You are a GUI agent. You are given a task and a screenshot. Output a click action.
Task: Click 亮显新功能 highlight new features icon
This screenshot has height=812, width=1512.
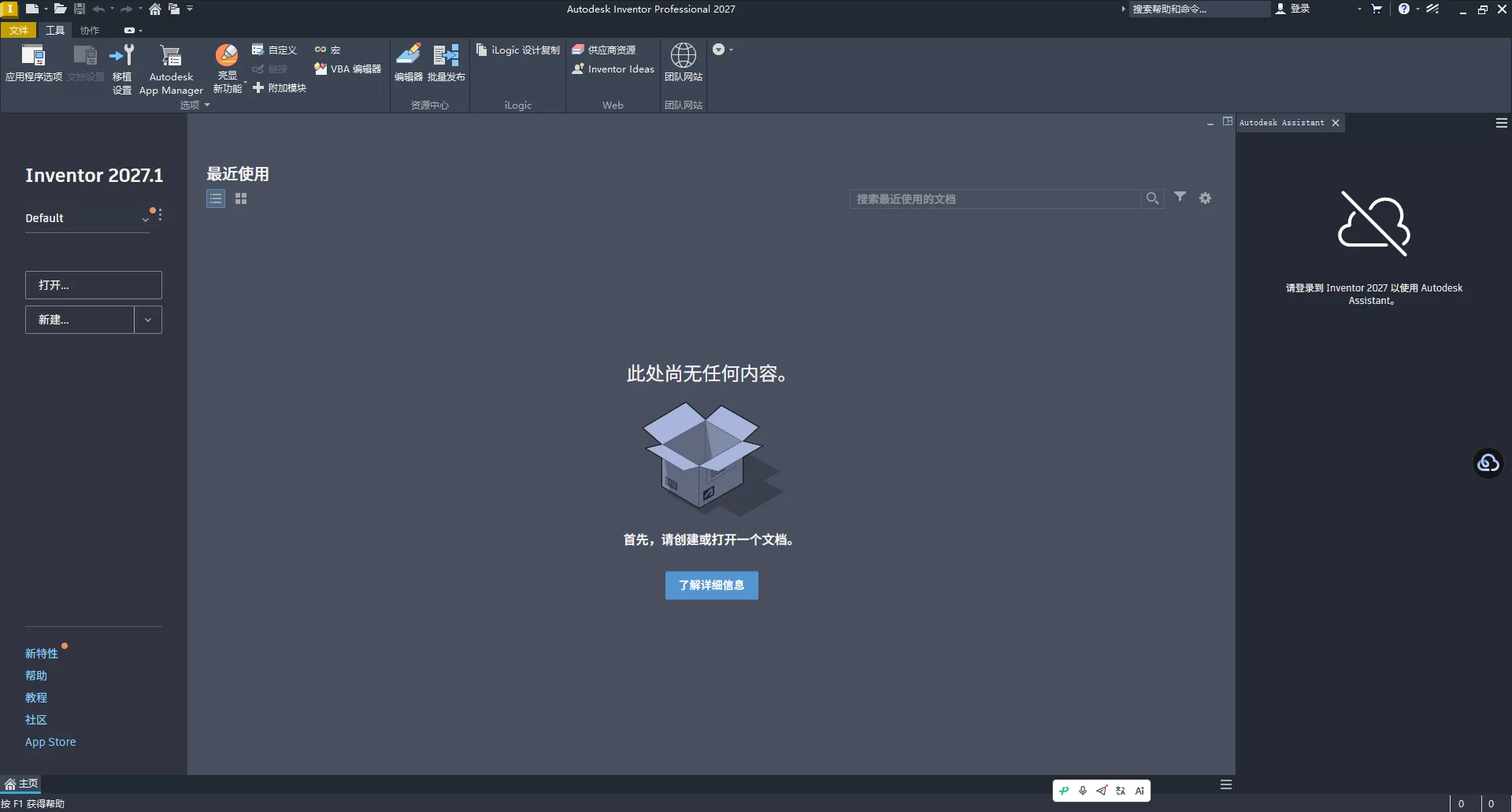point(227,55)
